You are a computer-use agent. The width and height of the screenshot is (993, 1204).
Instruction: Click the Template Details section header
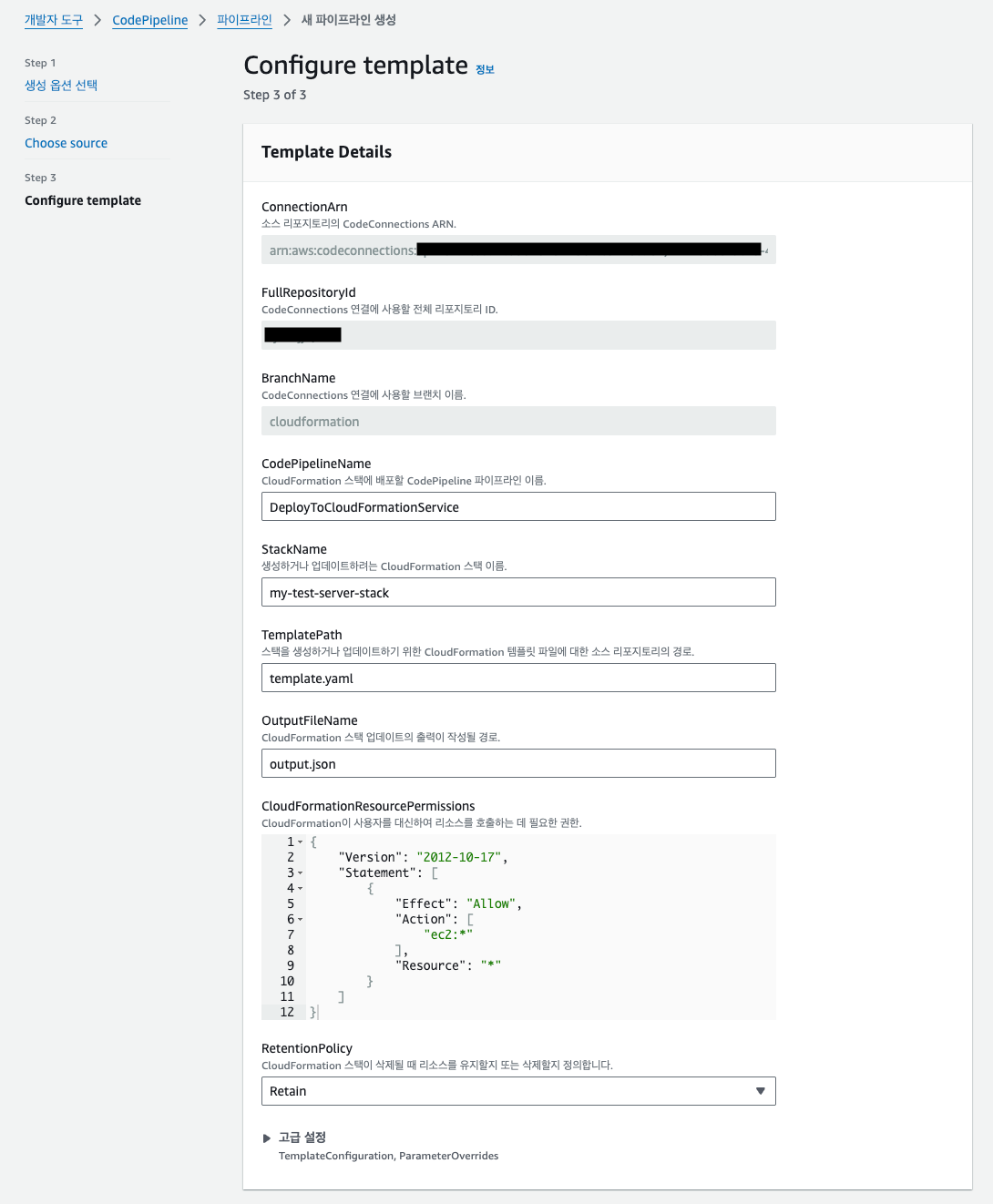pyautogui.click(x=326, y=152)
